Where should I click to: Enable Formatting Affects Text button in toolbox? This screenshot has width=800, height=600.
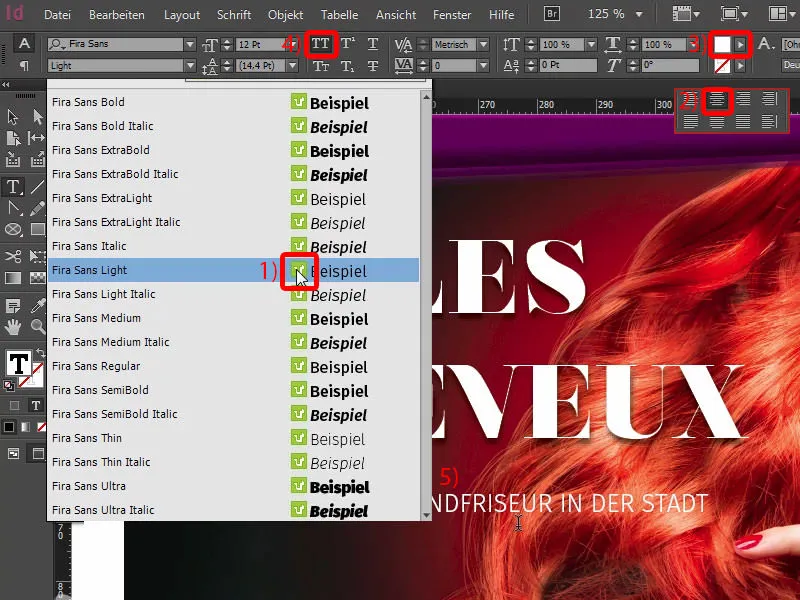tap(35, 406)
